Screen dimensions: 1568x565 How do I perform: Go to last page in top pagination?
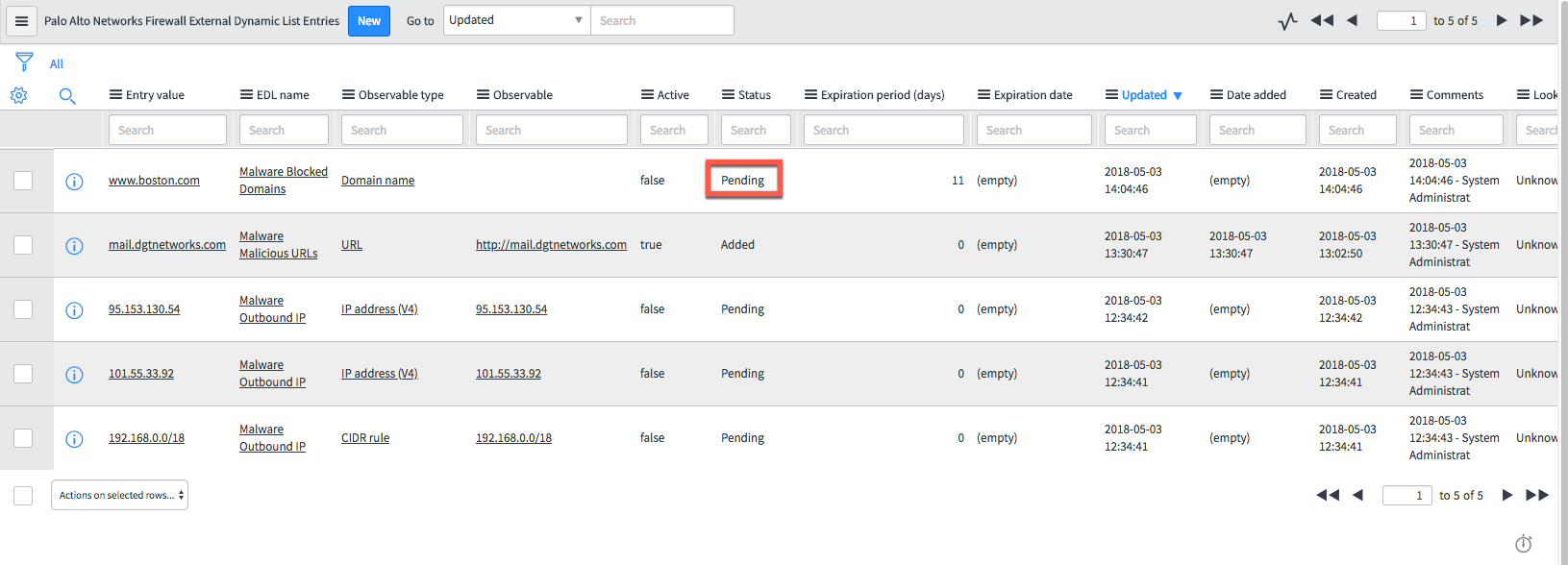1531,20
